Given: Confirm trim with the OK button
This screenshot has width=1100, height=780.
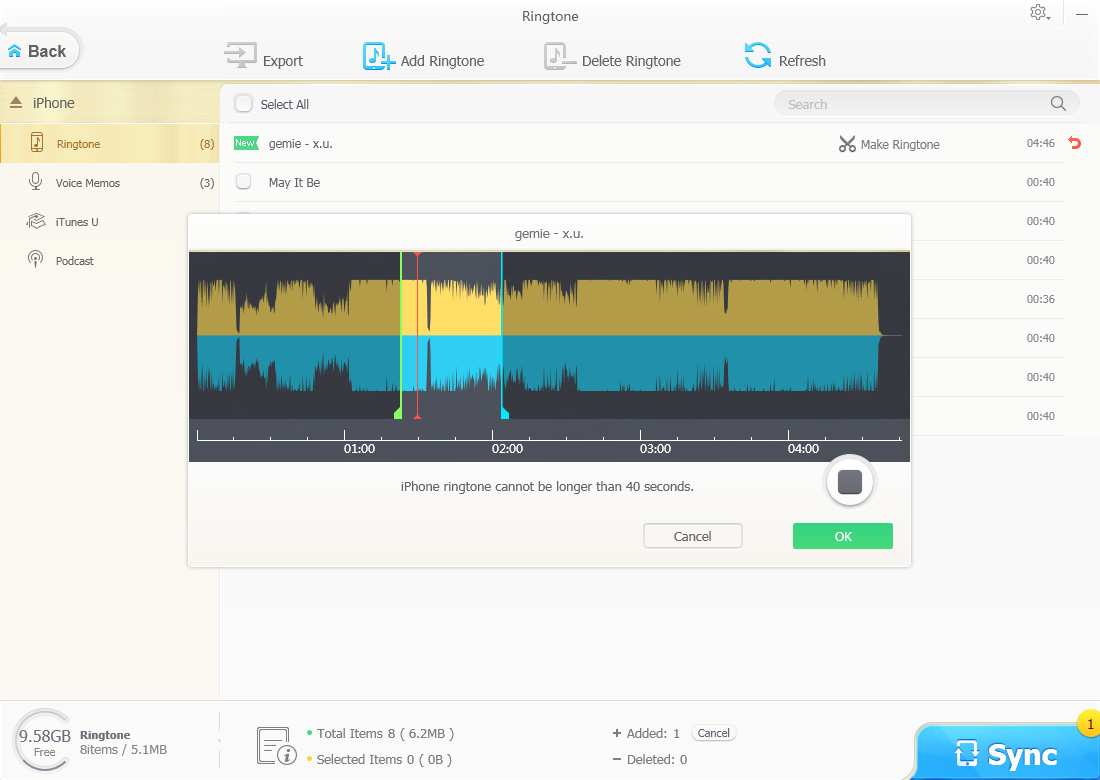Looking at the screenshot, I should tap(843, 536).
